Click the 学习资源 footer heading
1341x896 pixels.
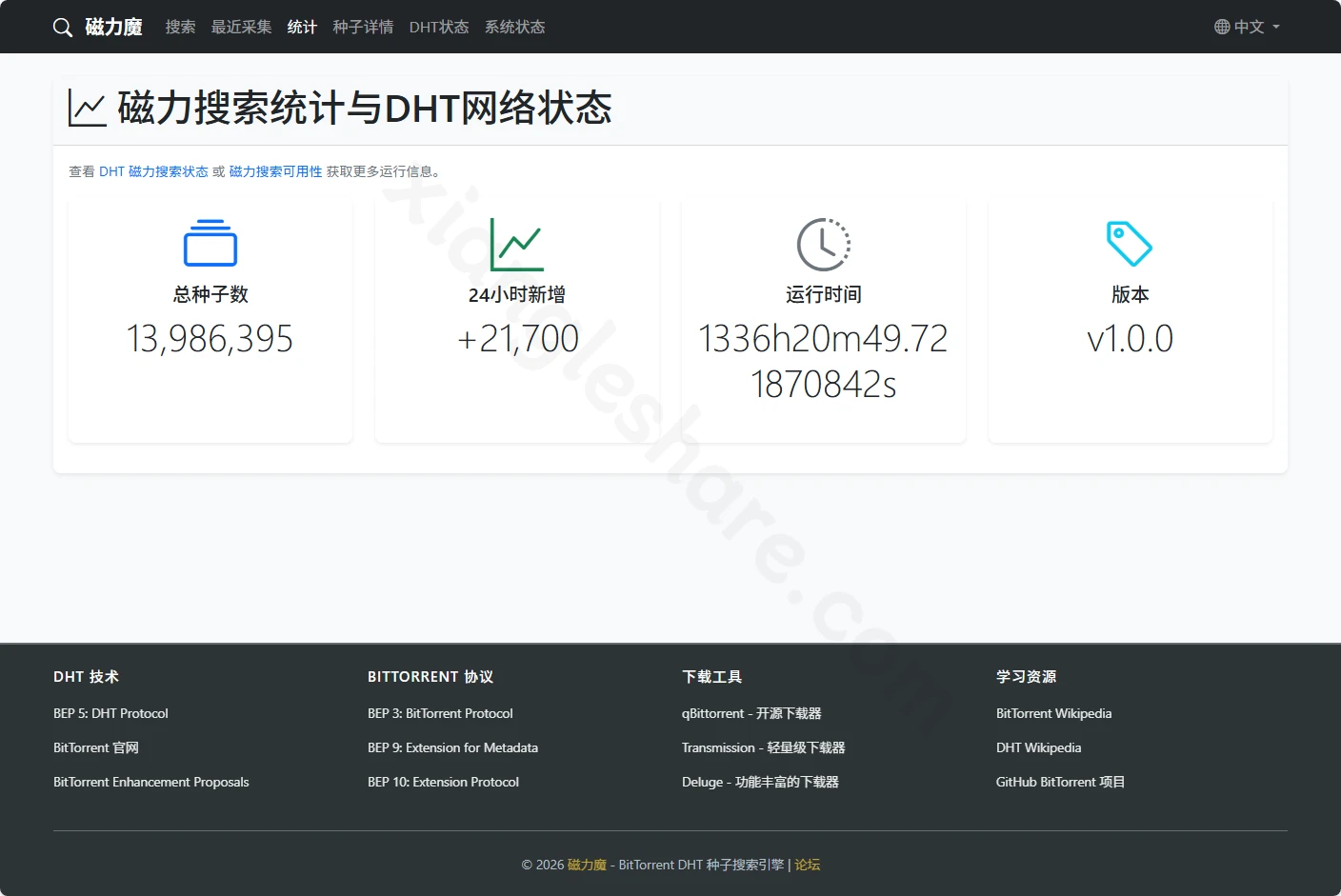tap(1026, 676)
